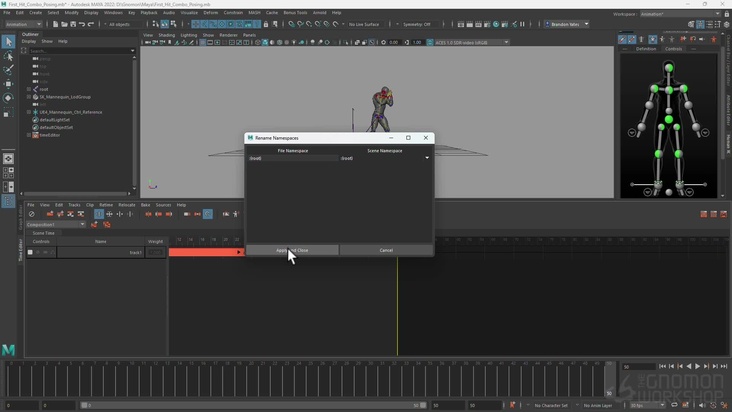
Task: Click the account avatar icon beside Brandon Yates
Action: 548,24
